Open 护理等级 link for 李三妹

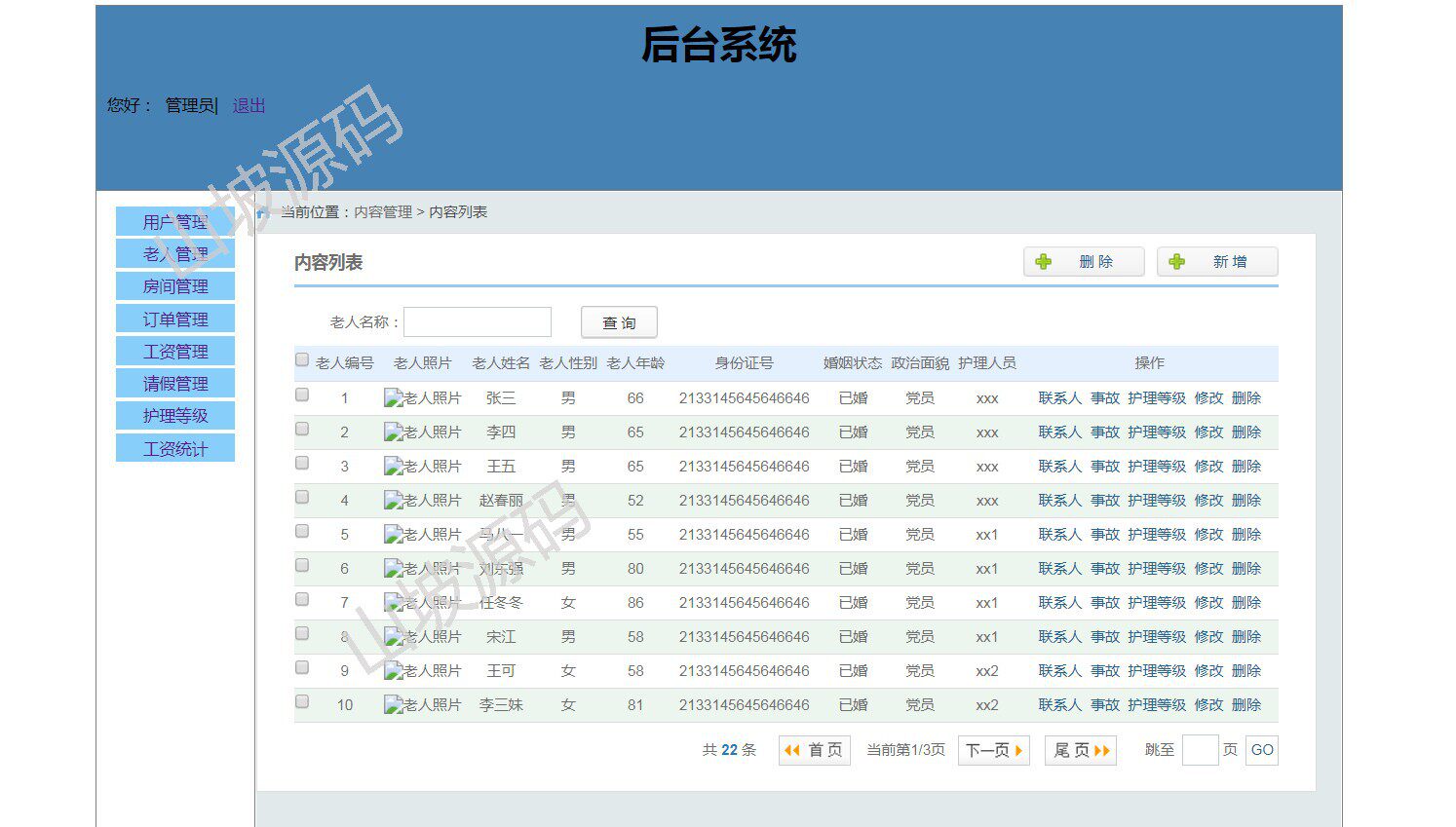pos(1157,705)
